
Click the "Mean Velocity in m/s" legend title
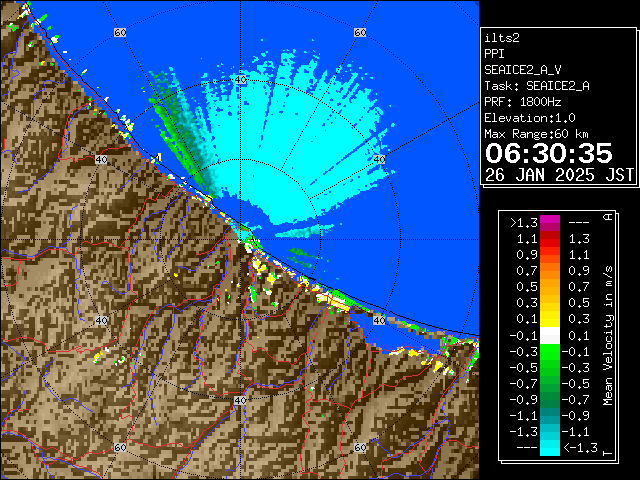[x=608, y=336]
